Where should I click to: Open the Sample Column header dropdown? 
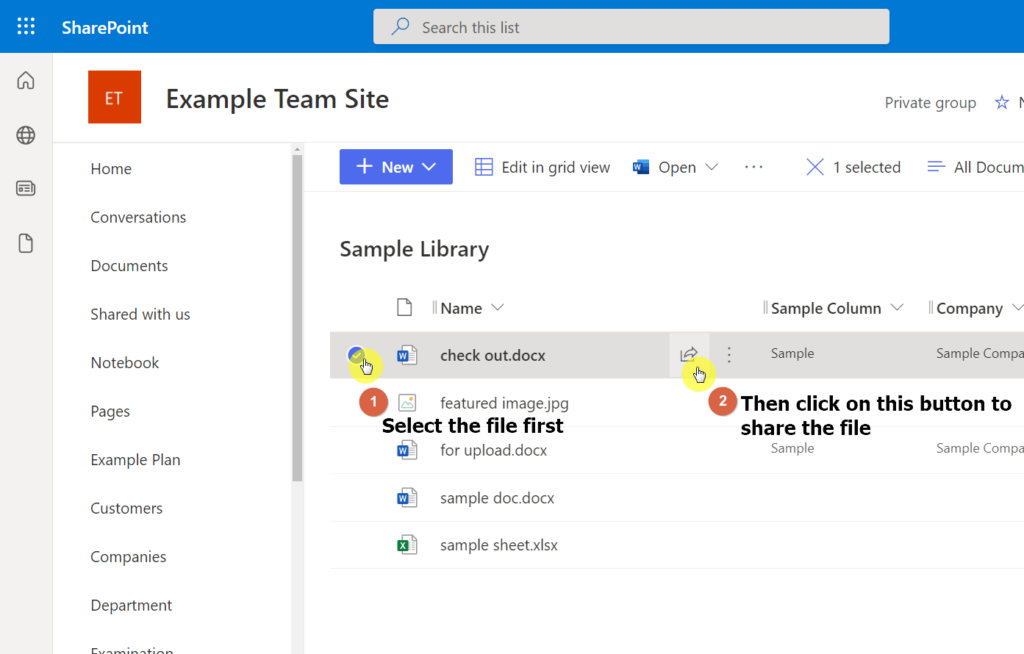tap(897, 308)
